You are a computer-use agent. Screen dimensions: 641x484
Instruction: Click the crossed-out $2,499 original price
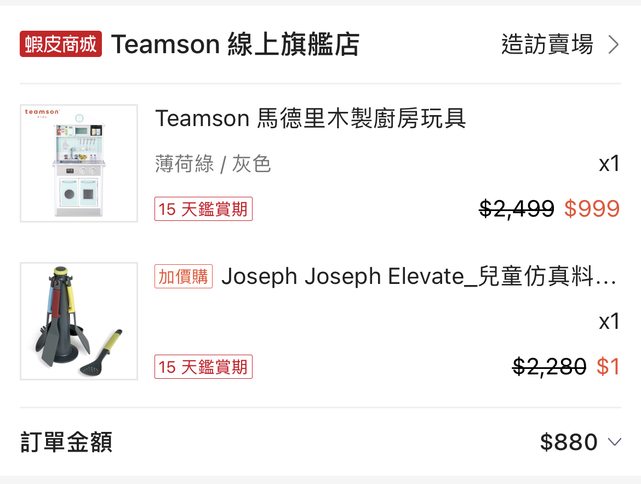point(516,209)
